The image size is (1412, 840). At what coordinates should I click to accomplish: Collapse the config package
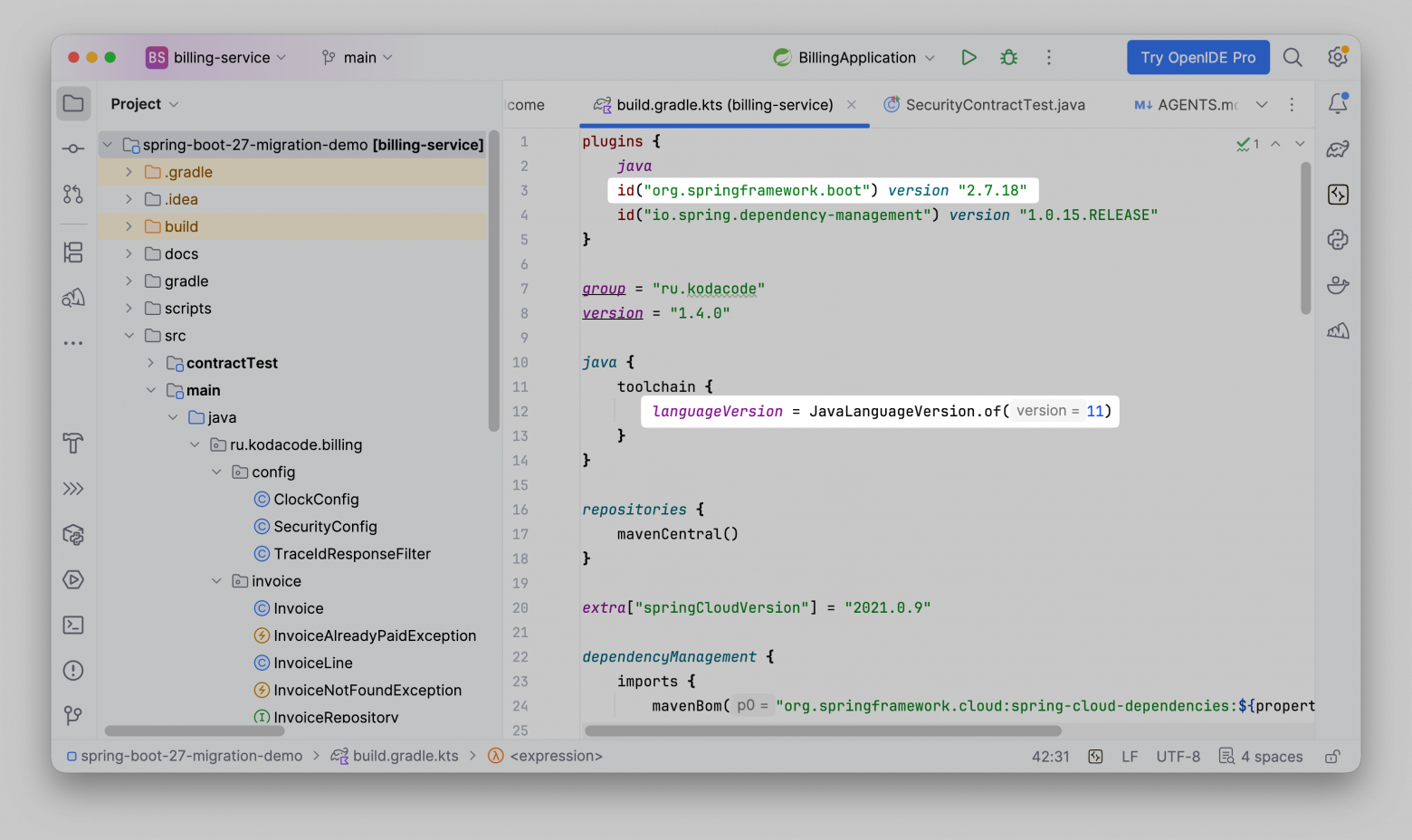[x=216, y=472]
